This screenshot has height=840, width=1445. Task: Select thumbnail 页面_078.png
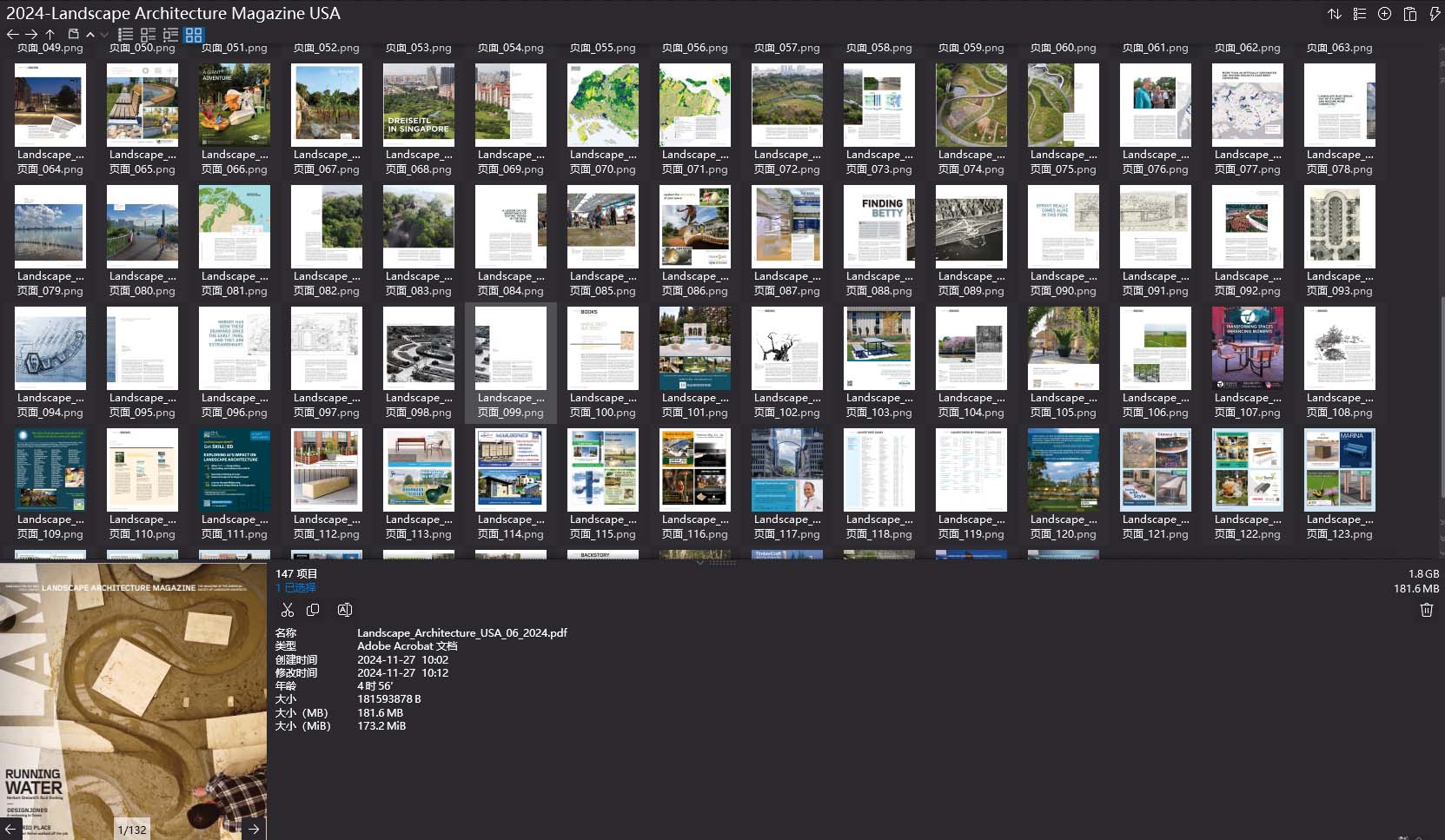tap(1340, 106)
